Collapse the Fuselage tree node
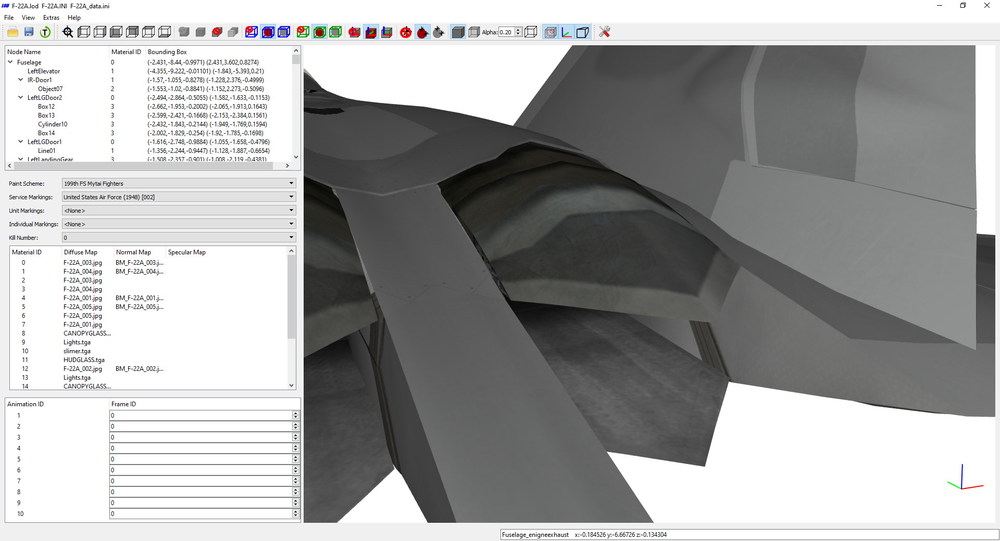Viewport: 1000px width, 541px height. coord(10,63)
